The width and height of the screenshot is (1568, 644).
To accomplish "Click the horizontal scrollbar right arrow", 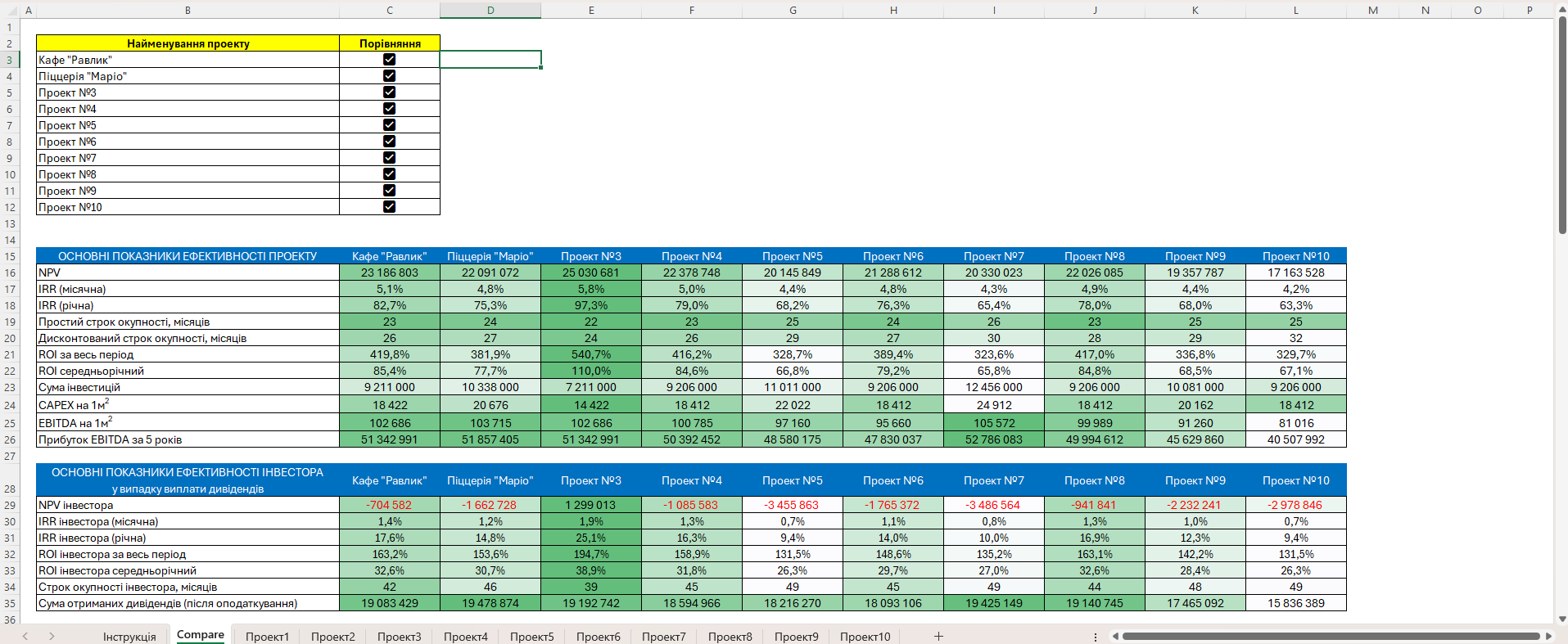I will tap(1548, 636).
